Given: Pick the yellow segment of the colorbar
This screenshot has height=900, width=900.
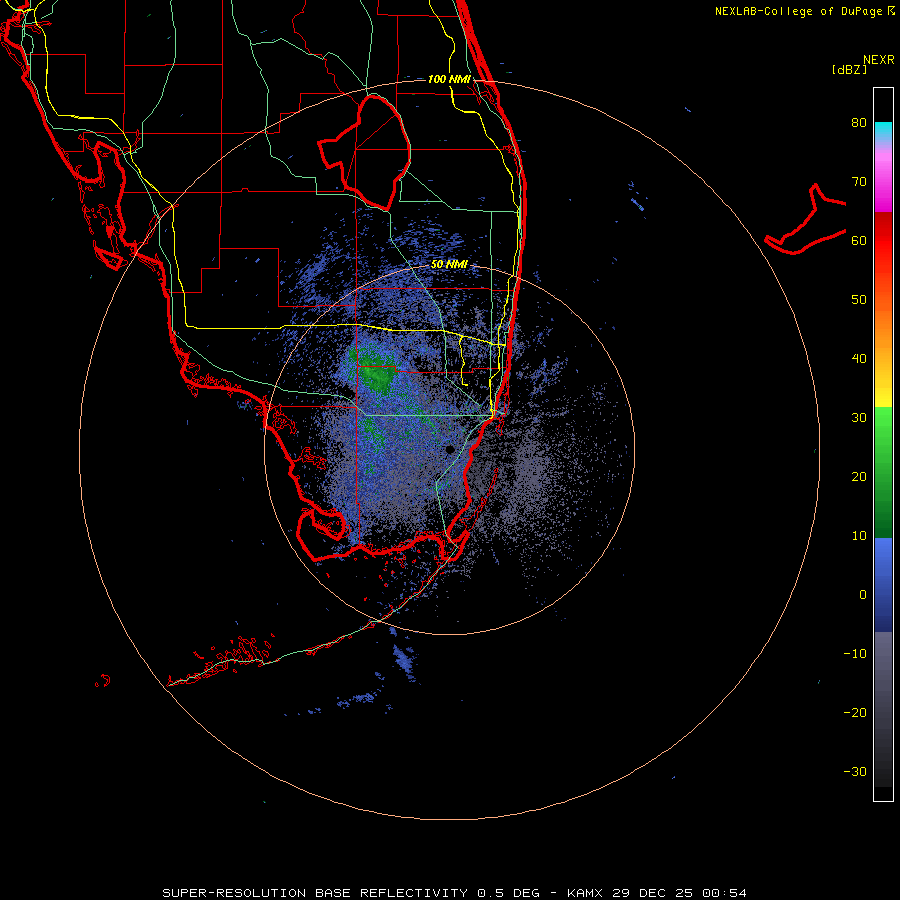Looking at the screenshot, I should click(x=883, y=393).
